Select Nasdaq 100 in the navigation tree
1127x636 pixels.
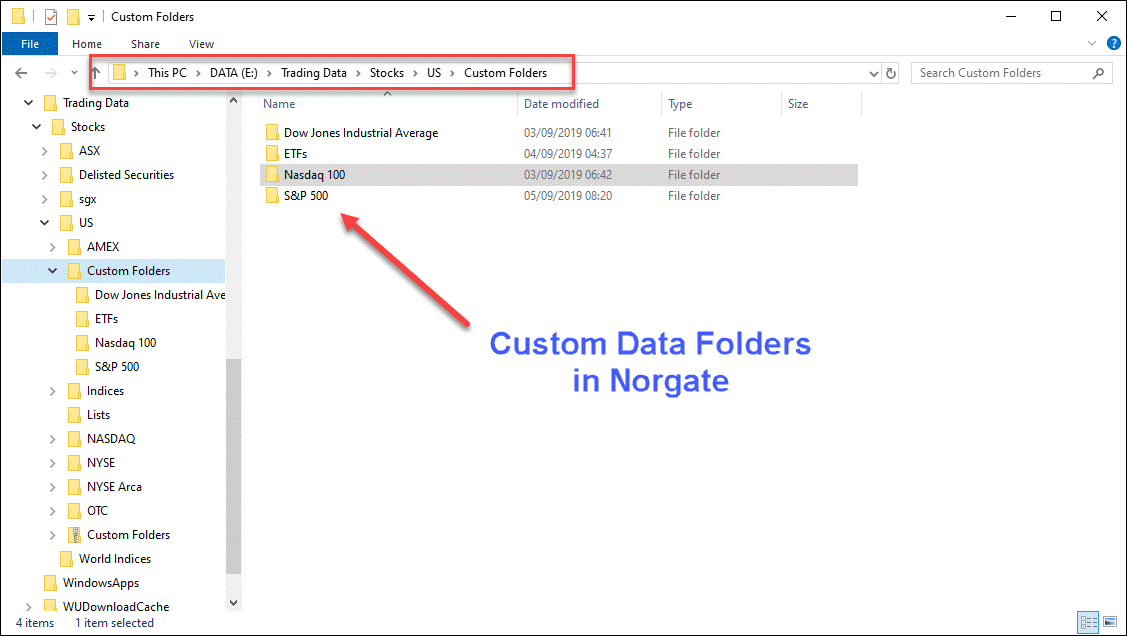125,343
